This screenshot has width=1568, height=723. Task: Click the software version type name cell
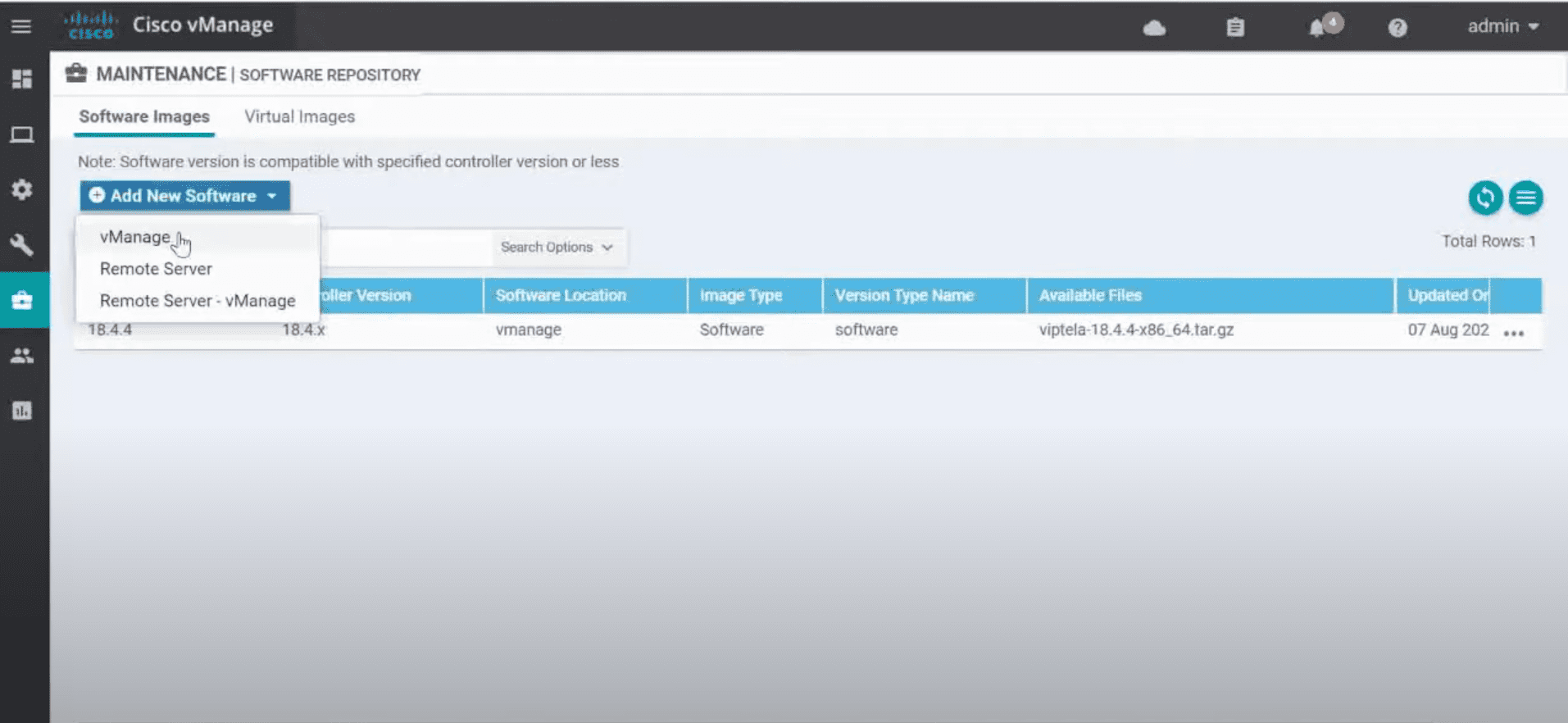pos(866,330)
